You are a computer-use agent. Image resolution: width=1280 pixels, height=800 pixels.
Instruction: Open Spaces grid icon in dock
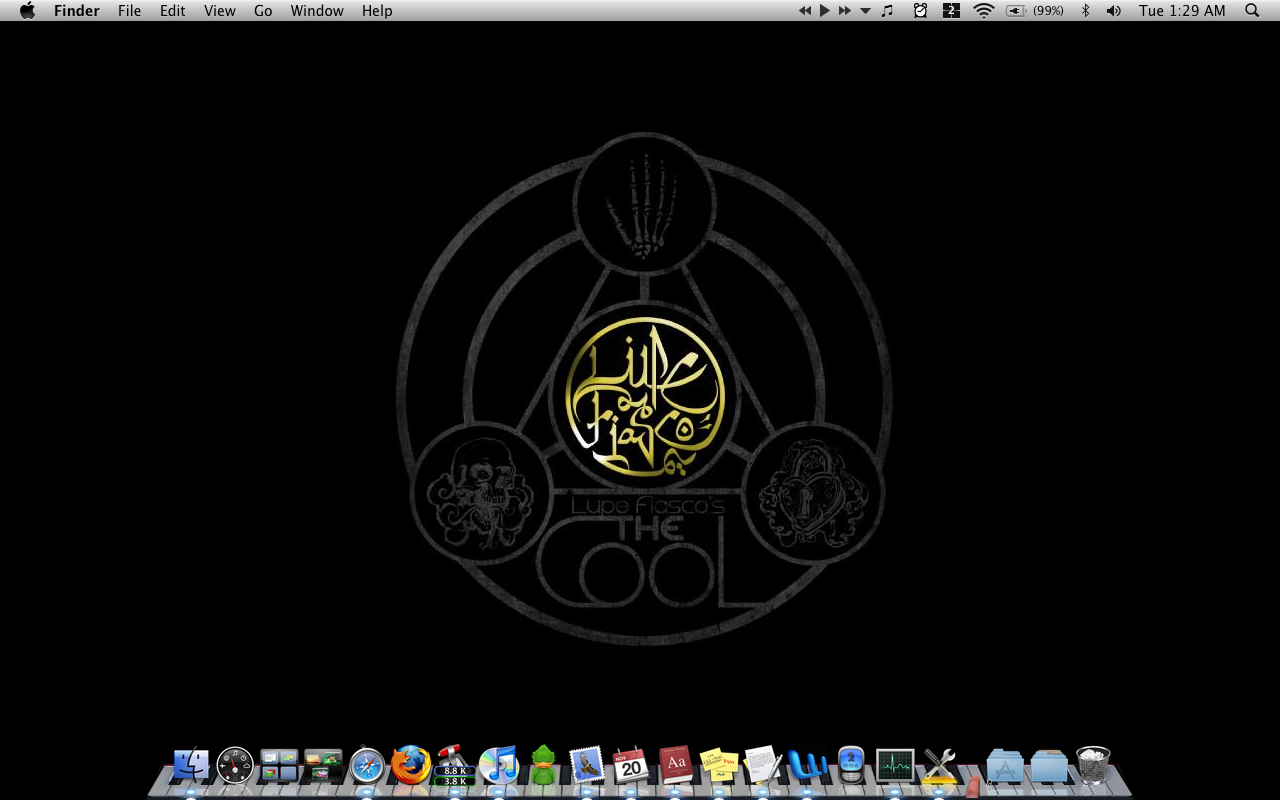(279, 766)
